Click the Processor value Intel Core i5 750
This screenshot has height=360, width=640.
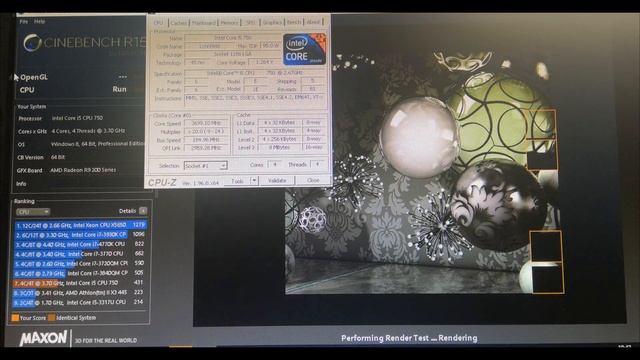click(77, 118)
